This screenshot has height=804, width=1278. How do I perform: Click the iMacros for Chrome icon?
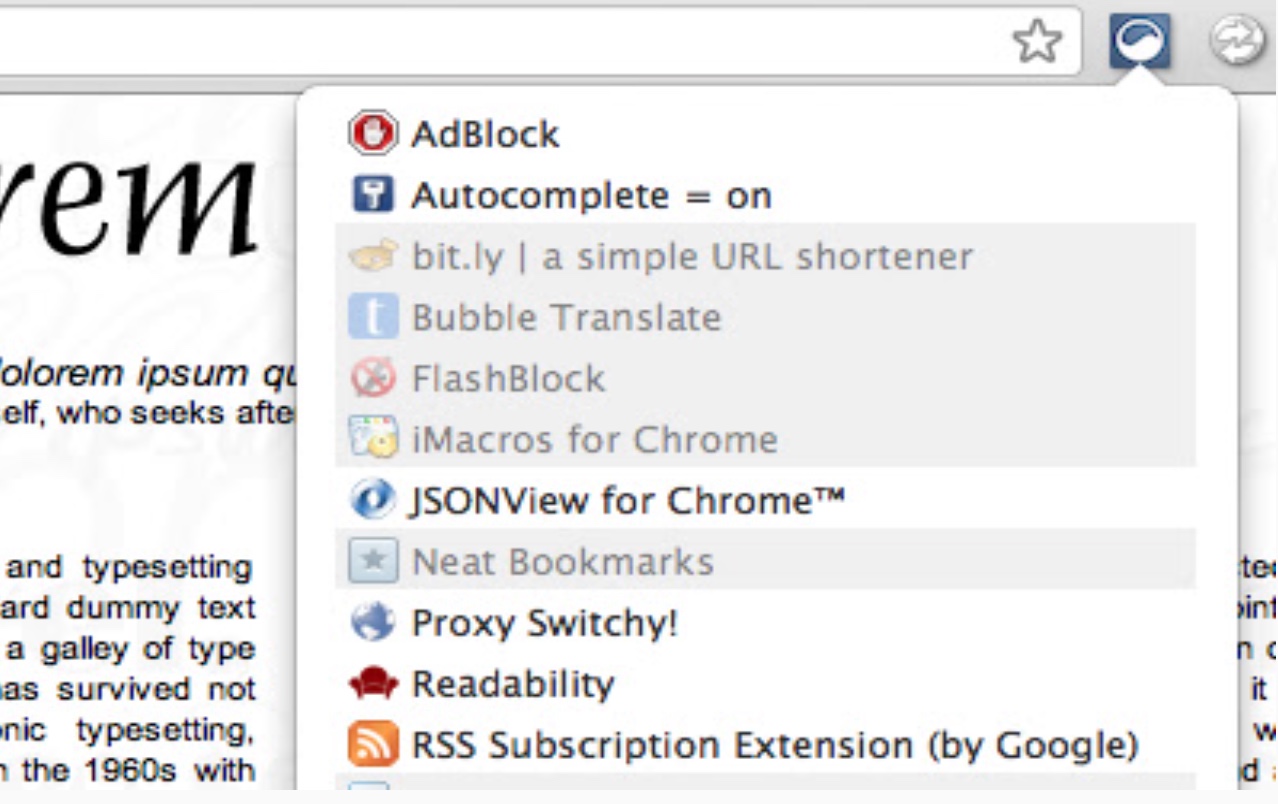tap(373, 439)
